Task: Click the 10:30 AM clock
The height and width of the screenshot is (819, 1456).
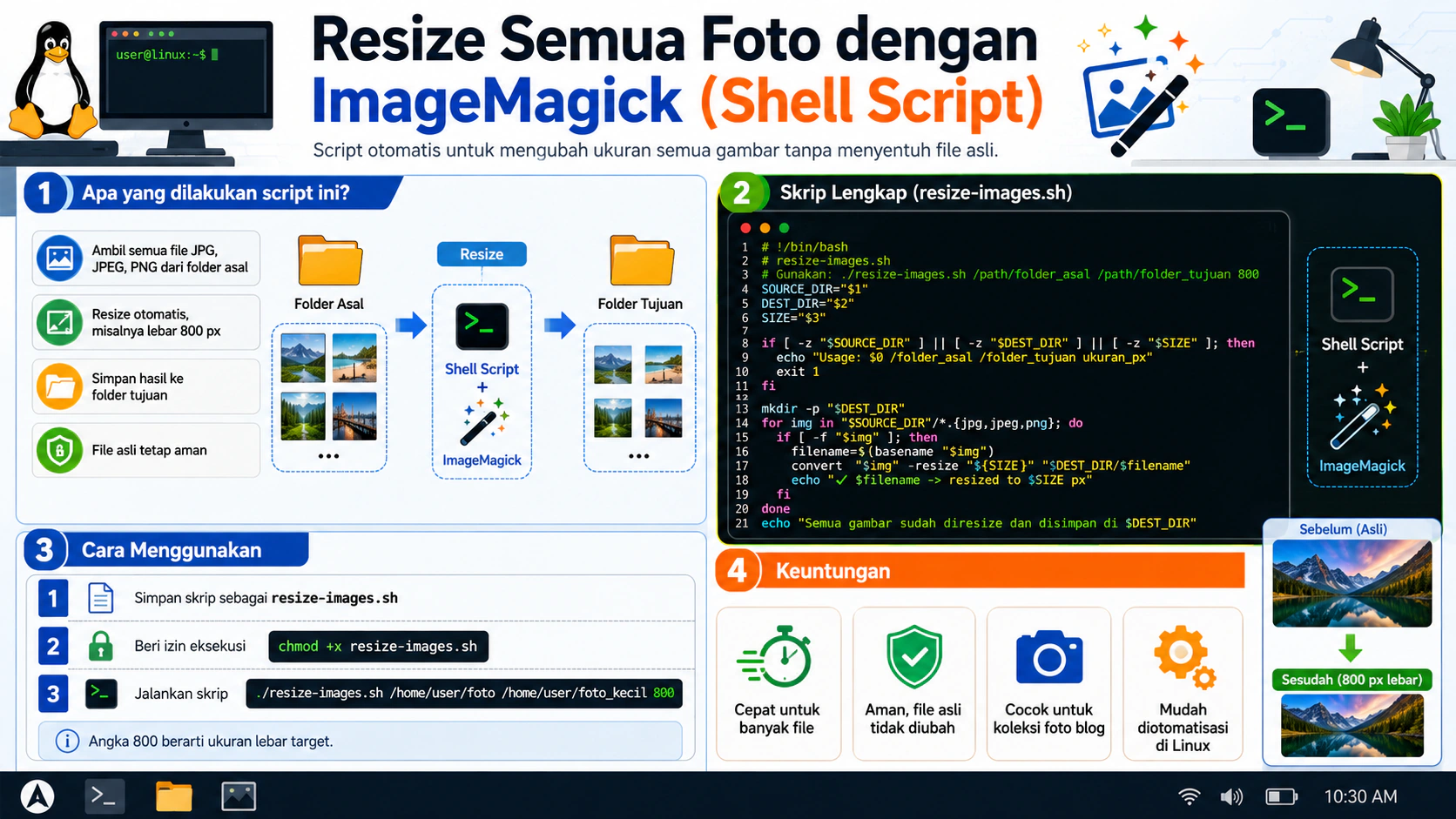Action: coord(1360,796)
